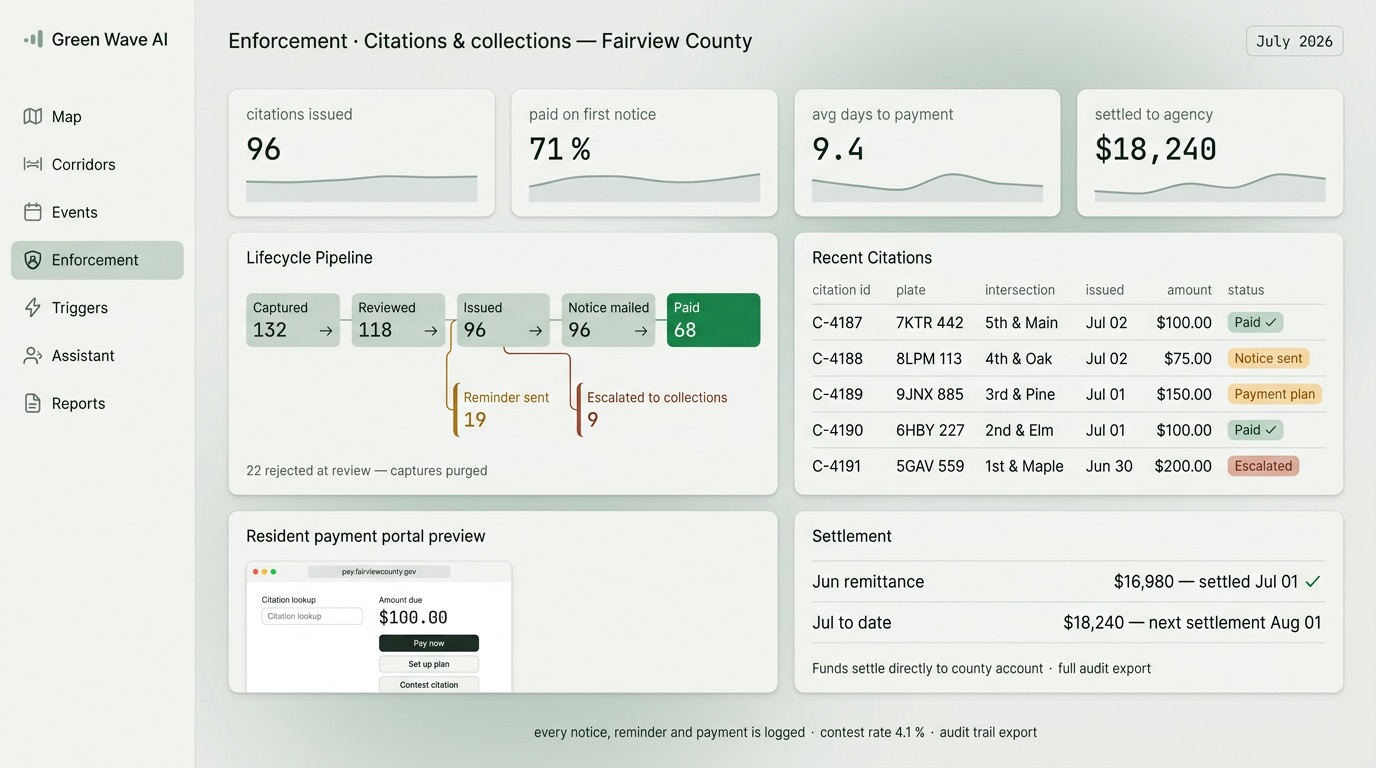
Task: Select the Notice mailed stage
Action: pos(608,320)
